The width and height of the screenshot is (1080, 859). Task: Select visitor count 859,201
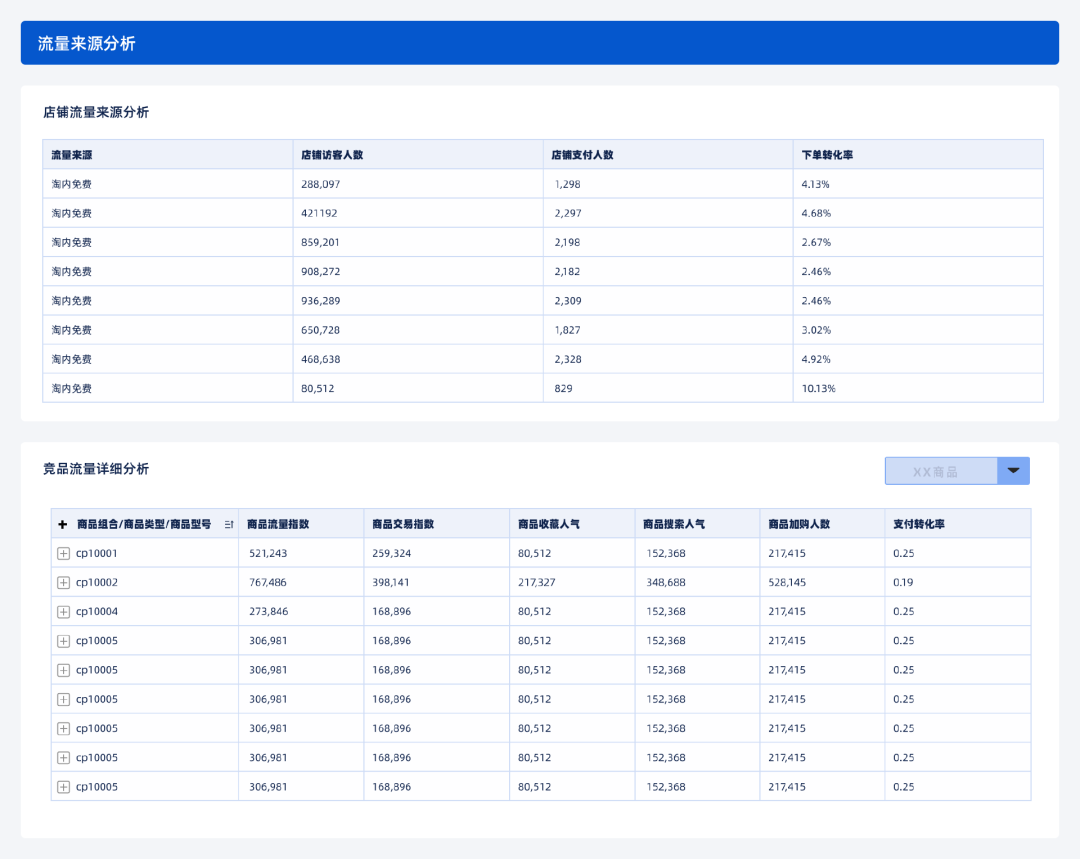pyautogui.click(x=320, y=242)
